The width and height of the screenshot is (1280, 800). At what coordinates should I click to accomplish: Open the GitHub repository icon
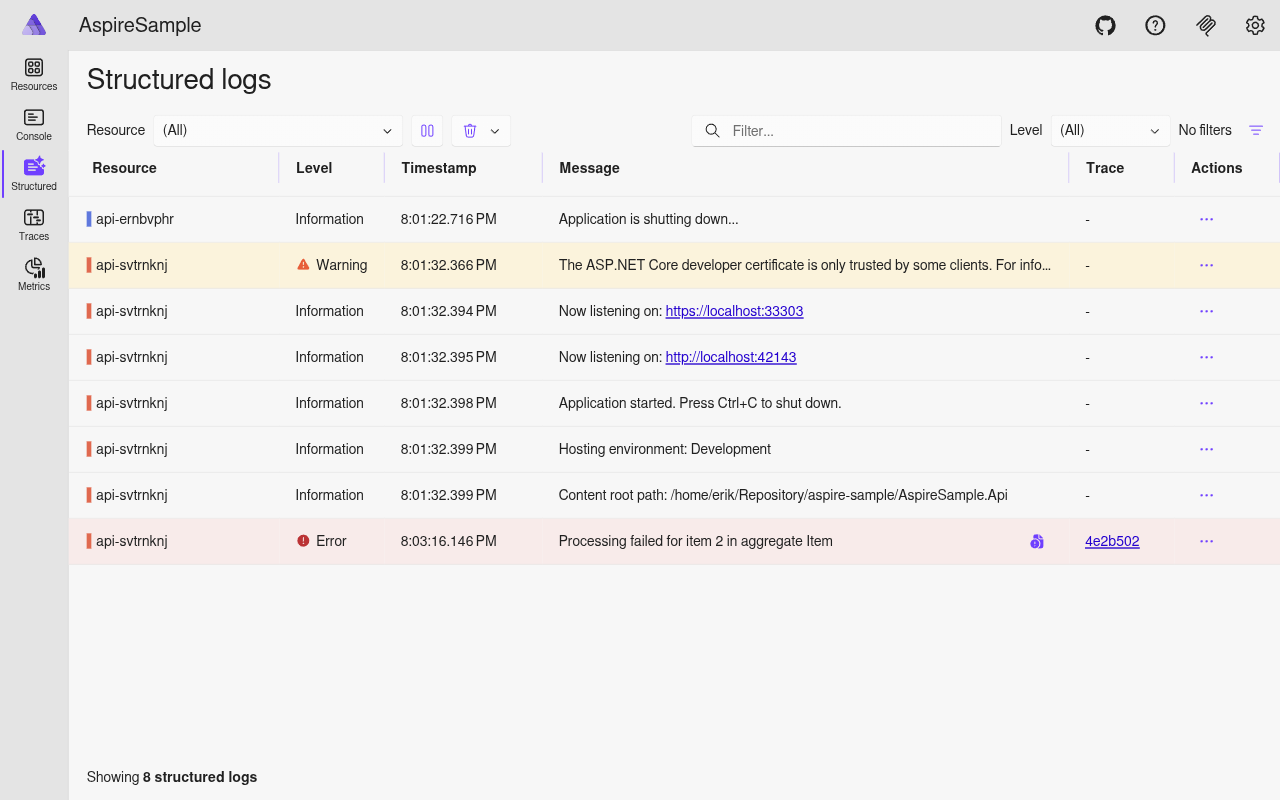(x=1105, y=25)
